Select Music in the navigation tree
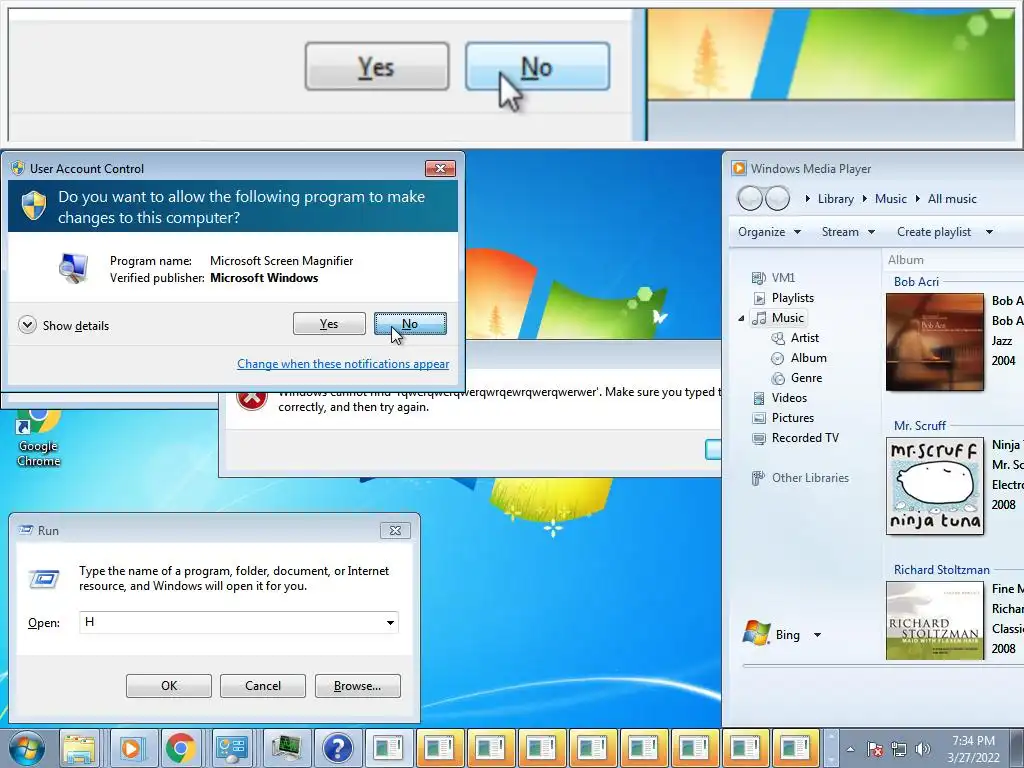This screenshot has width=1024, height=768. tap(778, 318)
